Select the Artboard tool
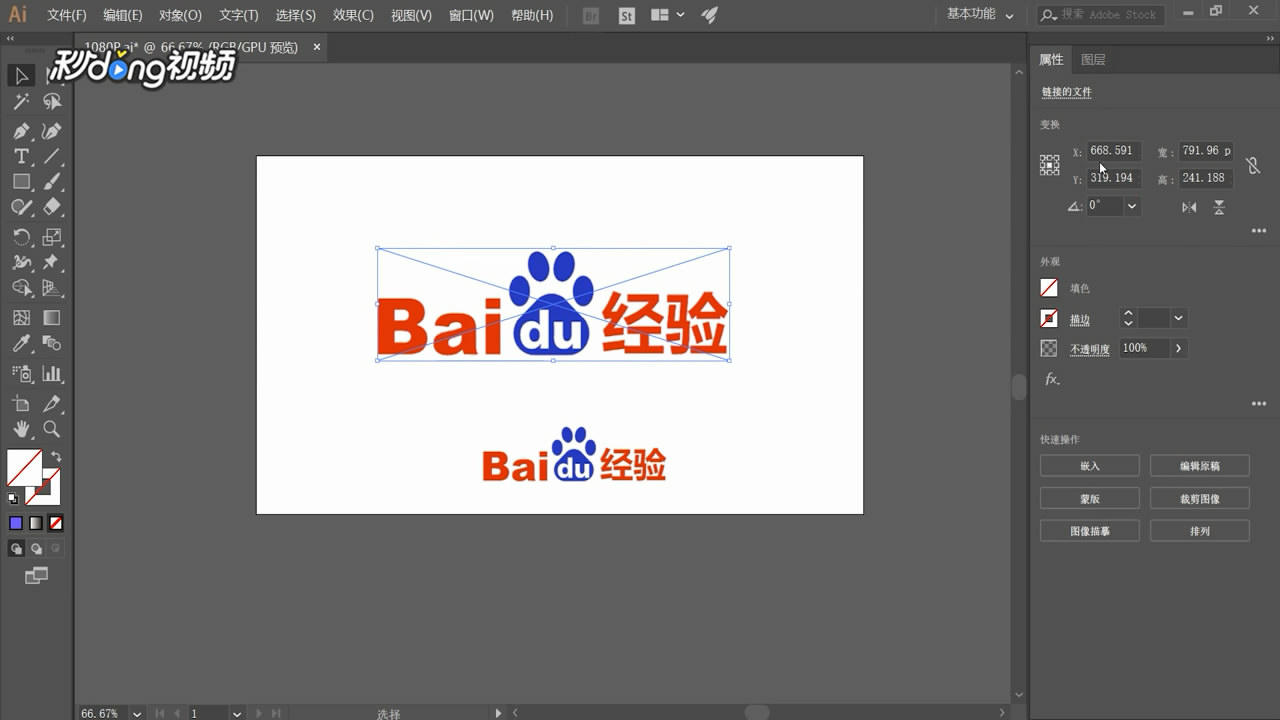This screenshot has height=720, width=1280. point(21,404)
